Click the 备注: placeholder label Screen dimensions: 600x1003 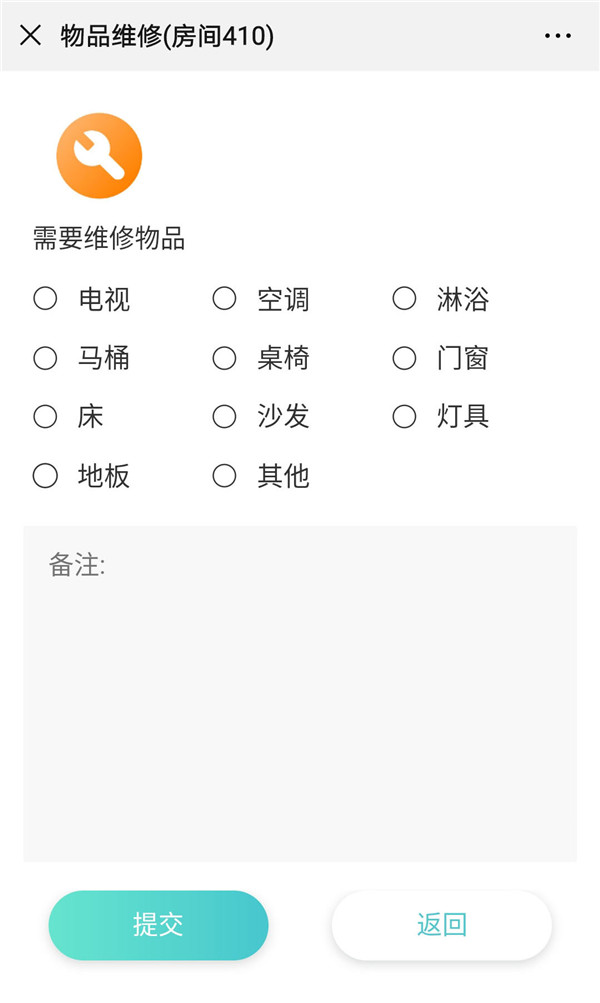pyautogui.click(x=77, y=566)
